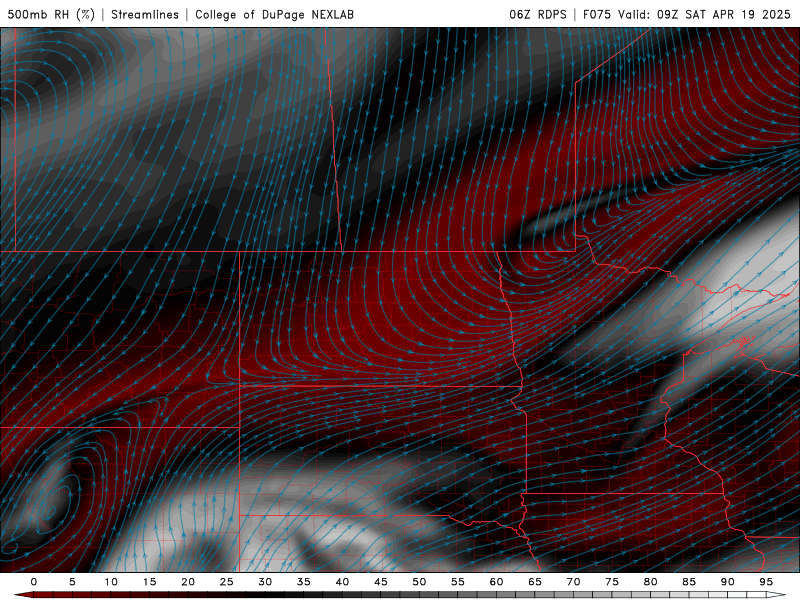
Task: Click the '90' colorbar tick label
Action: [x=727, y=582]
